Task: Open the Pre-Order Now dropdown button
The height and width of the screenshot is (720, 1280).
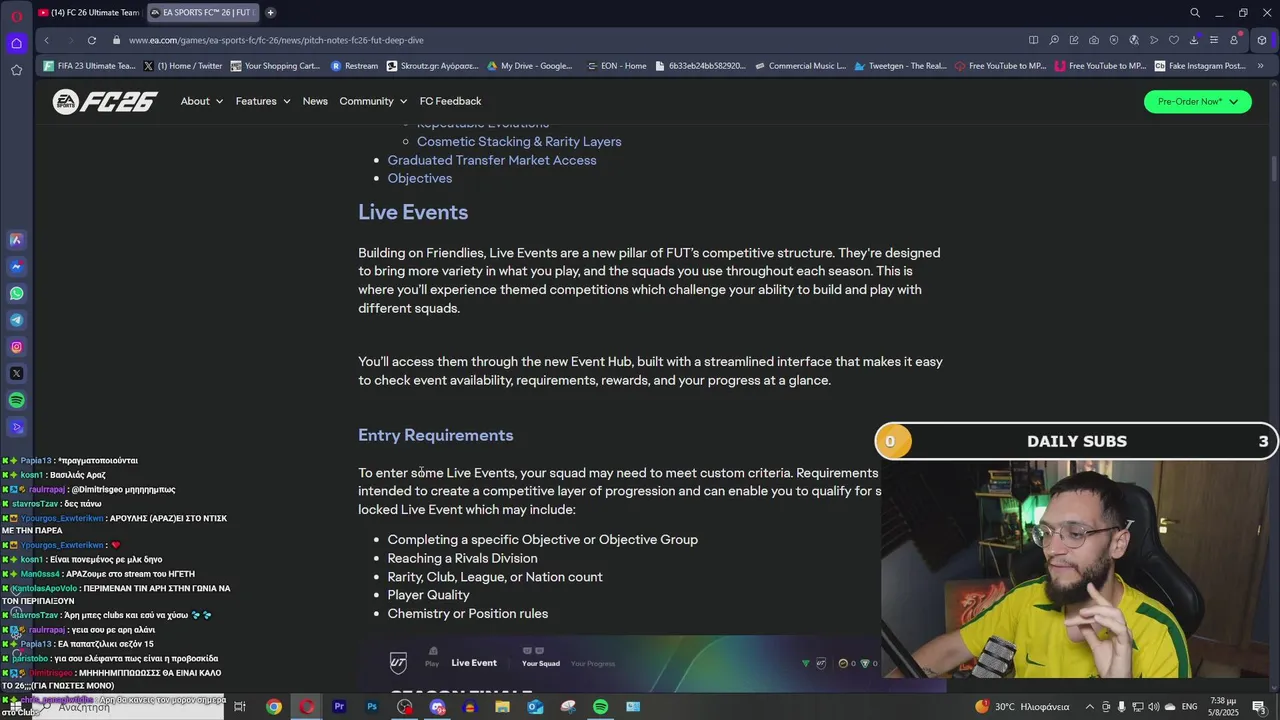Action: coord(1197,101)
